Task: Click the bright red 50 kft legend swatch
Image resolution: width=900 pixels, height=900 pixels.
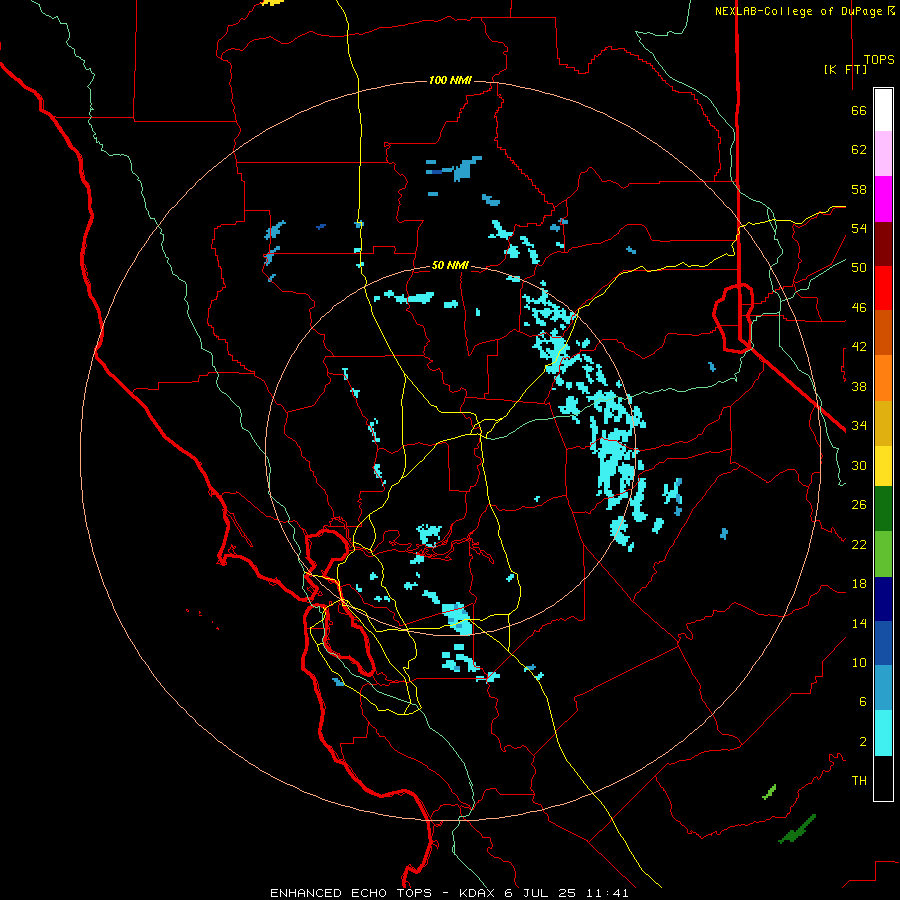Action: click(x=883, y=288)
